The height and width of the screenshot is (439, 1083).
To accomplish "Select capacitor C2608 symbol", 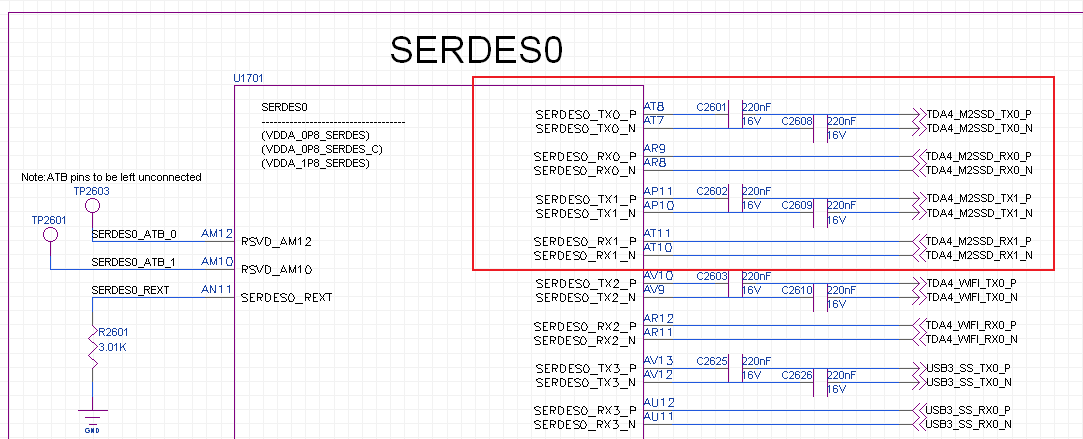I will [x=820, y=128].
